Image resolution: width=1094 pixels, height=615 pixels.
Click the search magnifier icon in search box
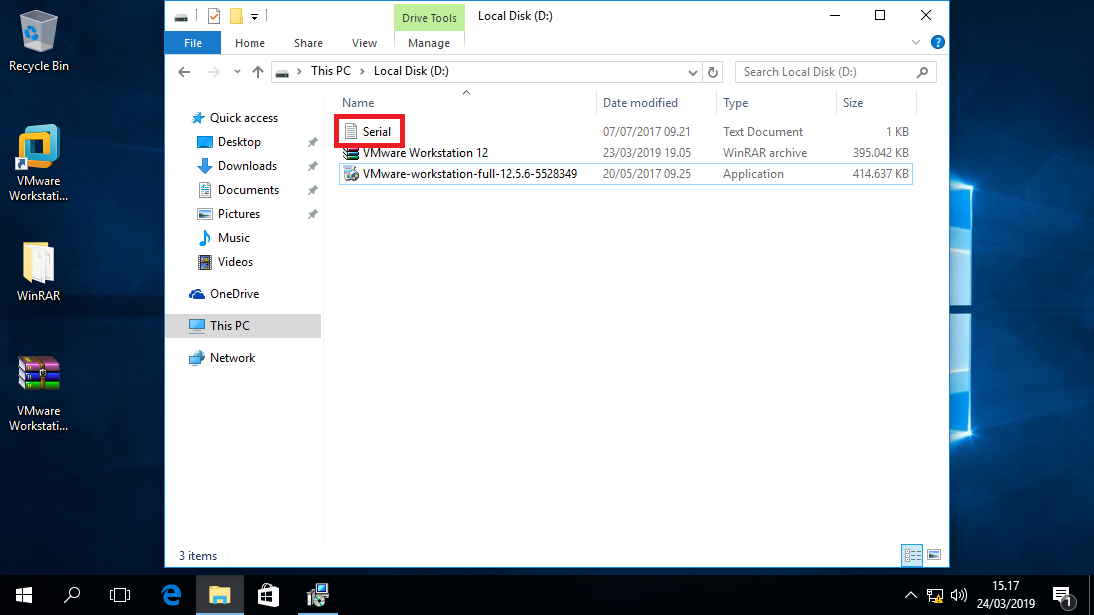(x=922, y=72)
